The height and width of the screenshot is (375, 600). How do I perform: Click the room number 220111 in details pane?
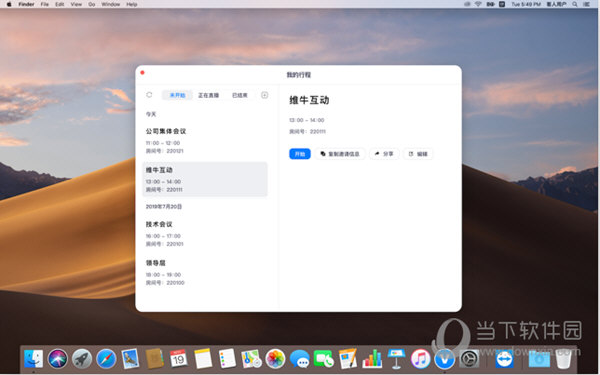318,132
